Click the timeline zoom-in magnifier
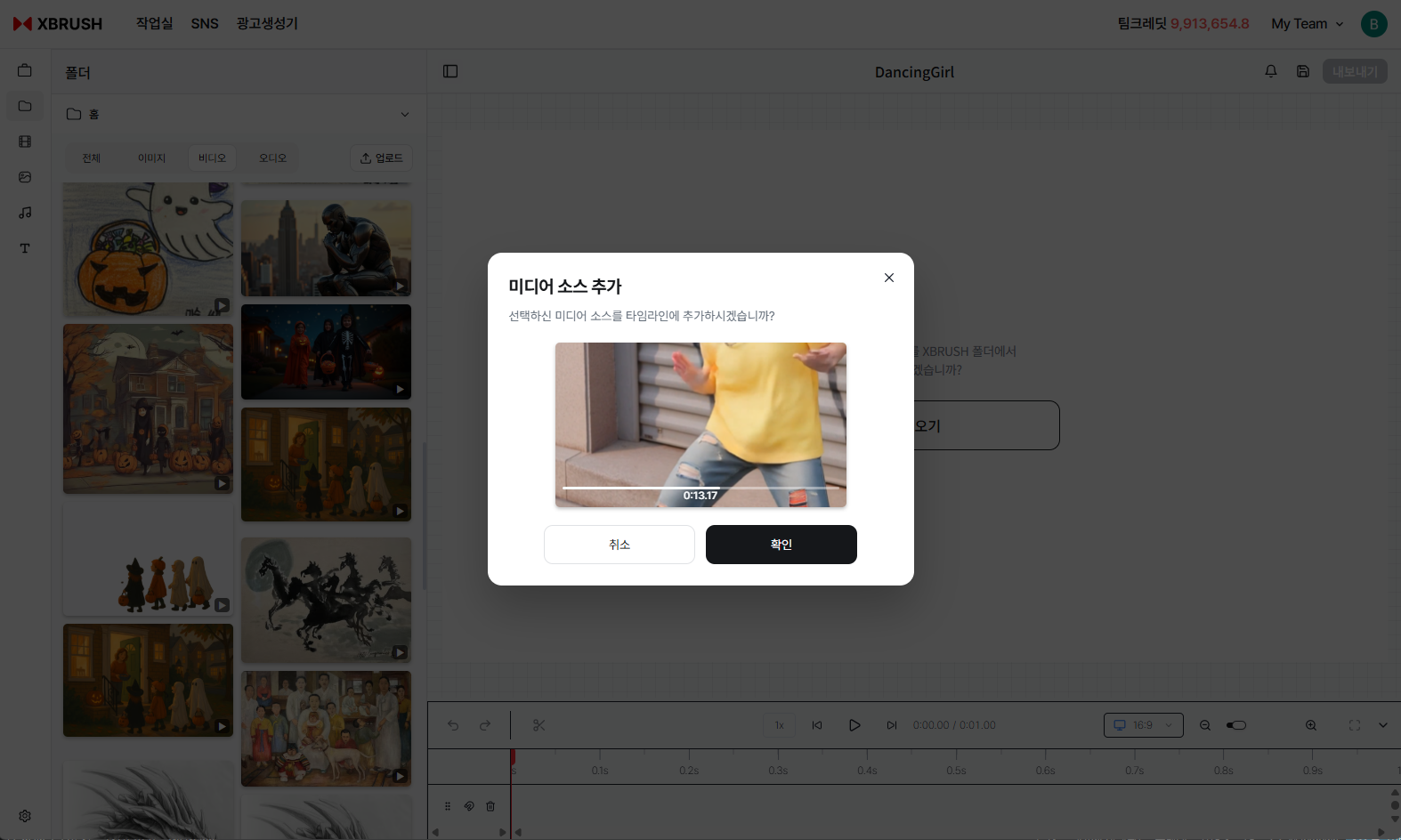This screenshot has width=1401, height=840. coord(1311,725)
